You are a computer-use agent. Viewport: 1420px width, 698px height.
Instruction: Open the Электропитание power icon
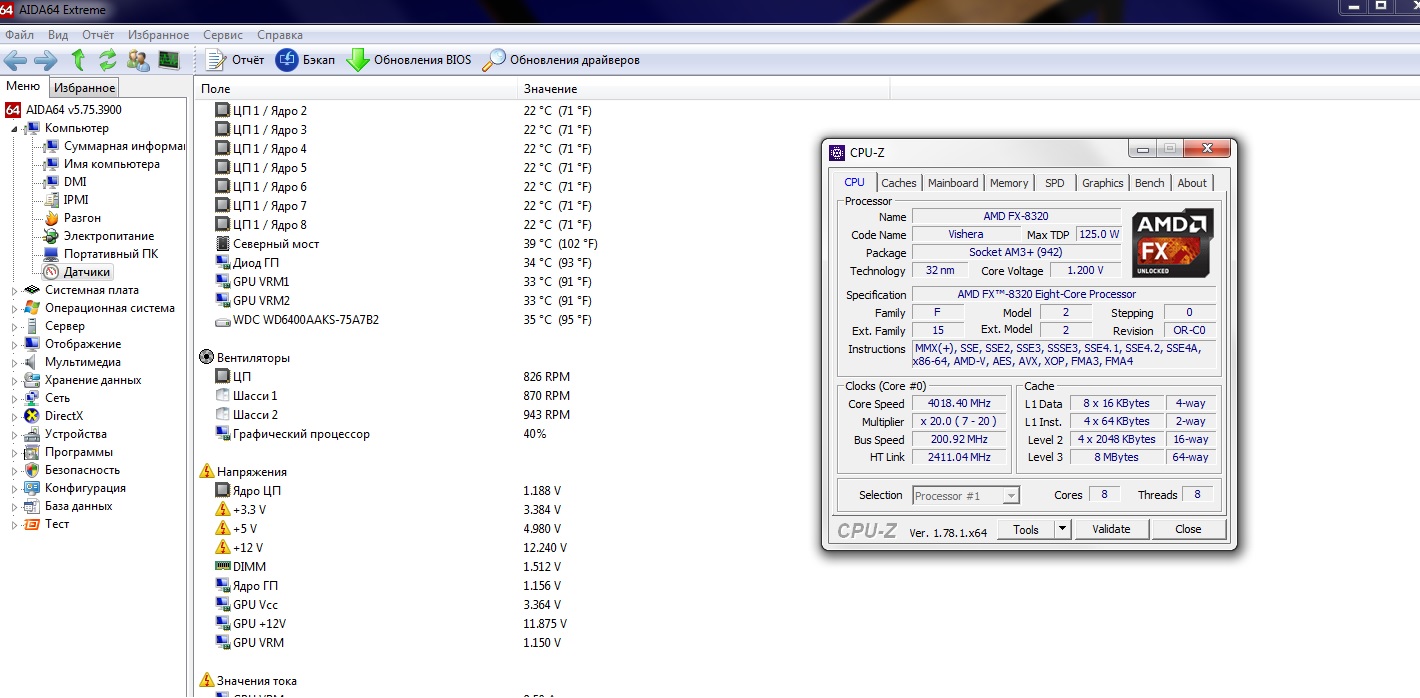(52, 236)
